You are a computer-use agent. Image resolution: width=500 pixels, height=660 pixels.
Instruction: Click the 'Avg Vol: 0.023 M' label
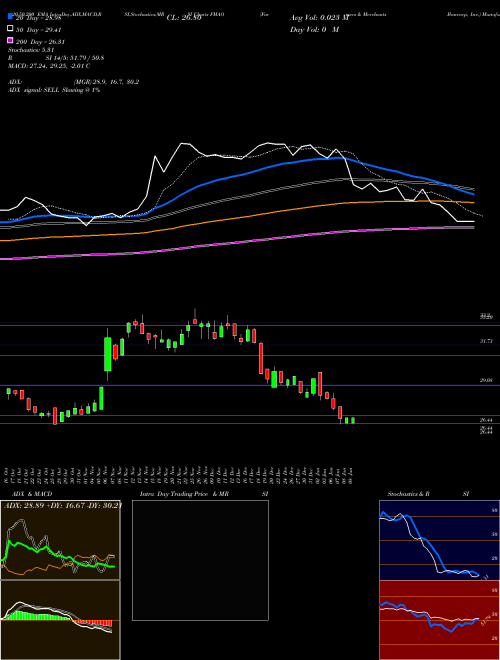(x=319, y=18)
